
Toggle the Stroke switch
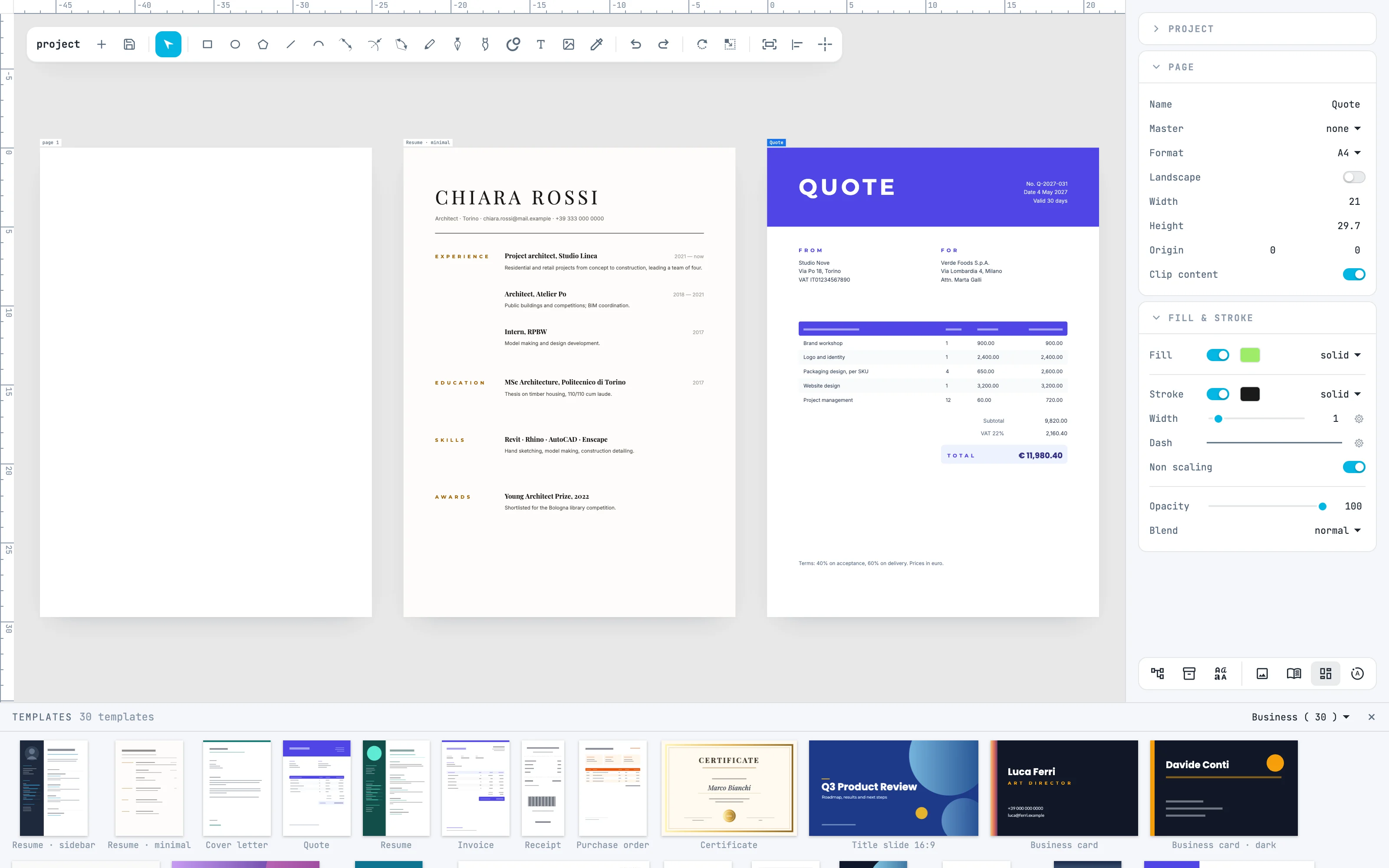click(1218, 395)
